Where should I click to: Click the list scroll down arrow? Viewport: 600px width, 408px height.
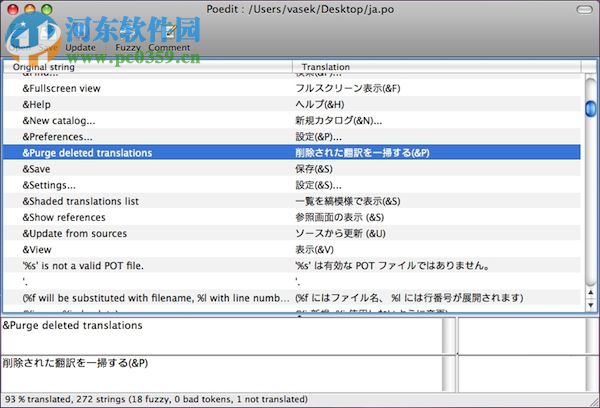(591, 305)
